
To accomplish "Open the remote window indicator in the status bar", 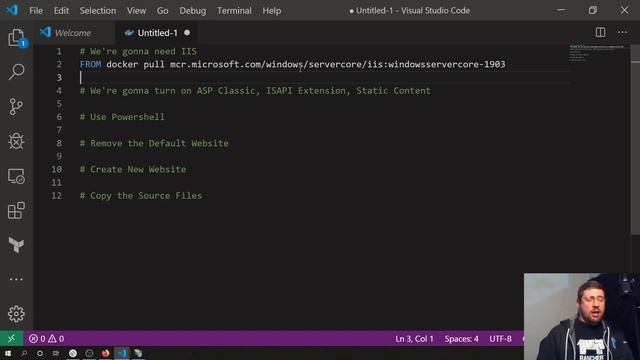I will click(x=11, y=338).
